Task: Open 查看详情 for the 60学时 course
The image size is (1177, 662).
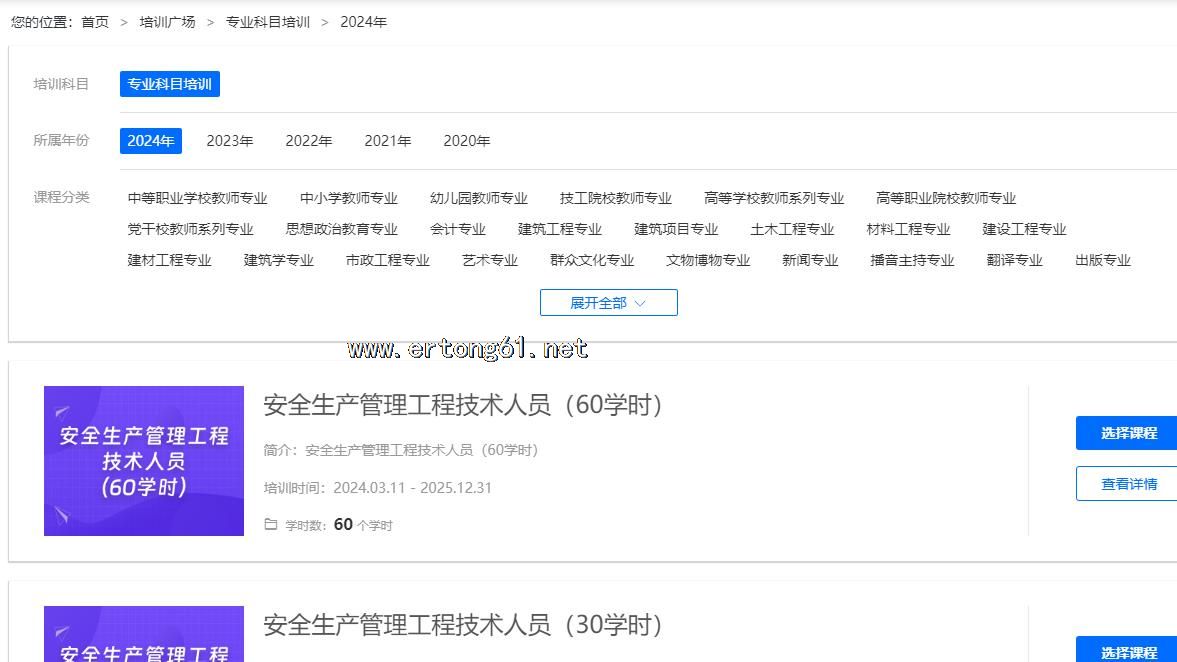Action: point(1128,484)
